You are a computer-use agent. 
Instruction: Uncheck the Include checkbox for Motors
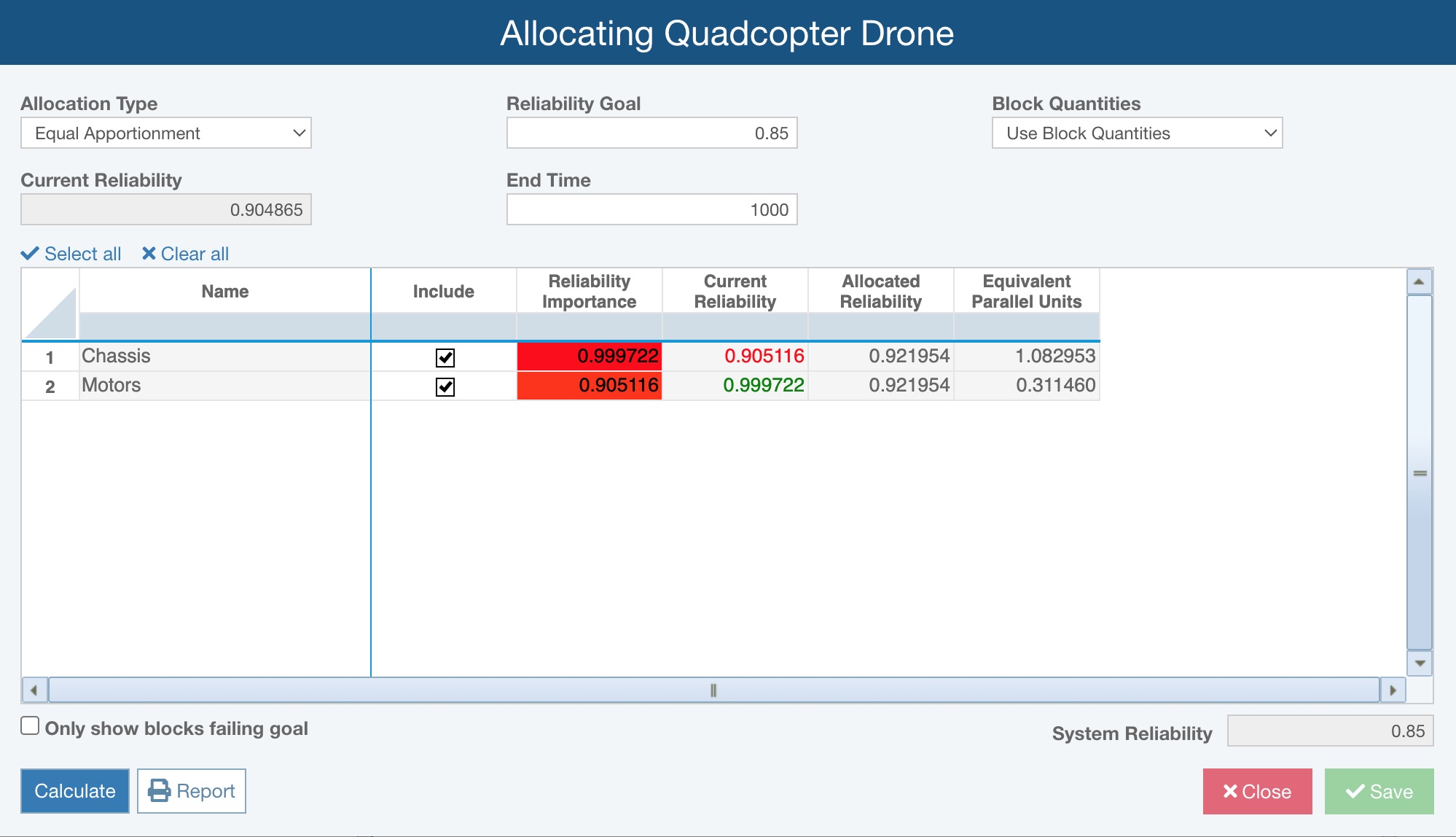[446, 386]
